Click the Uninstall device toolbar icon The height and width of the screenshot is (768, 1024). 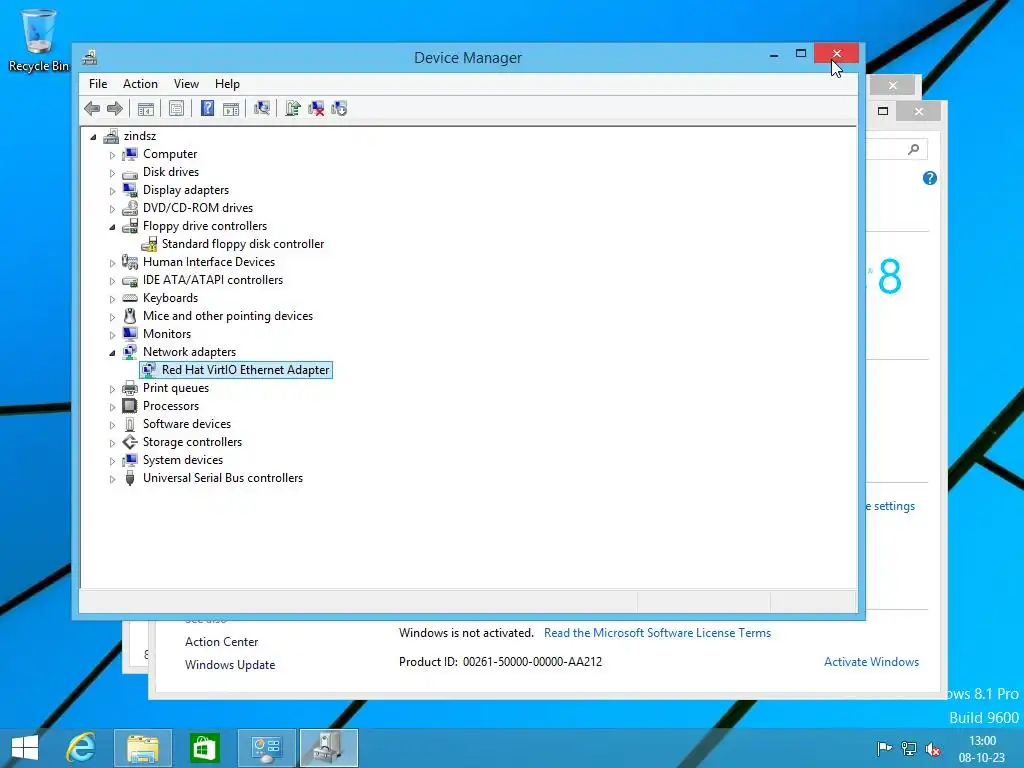pyautogui.click(x=316, y=108)
